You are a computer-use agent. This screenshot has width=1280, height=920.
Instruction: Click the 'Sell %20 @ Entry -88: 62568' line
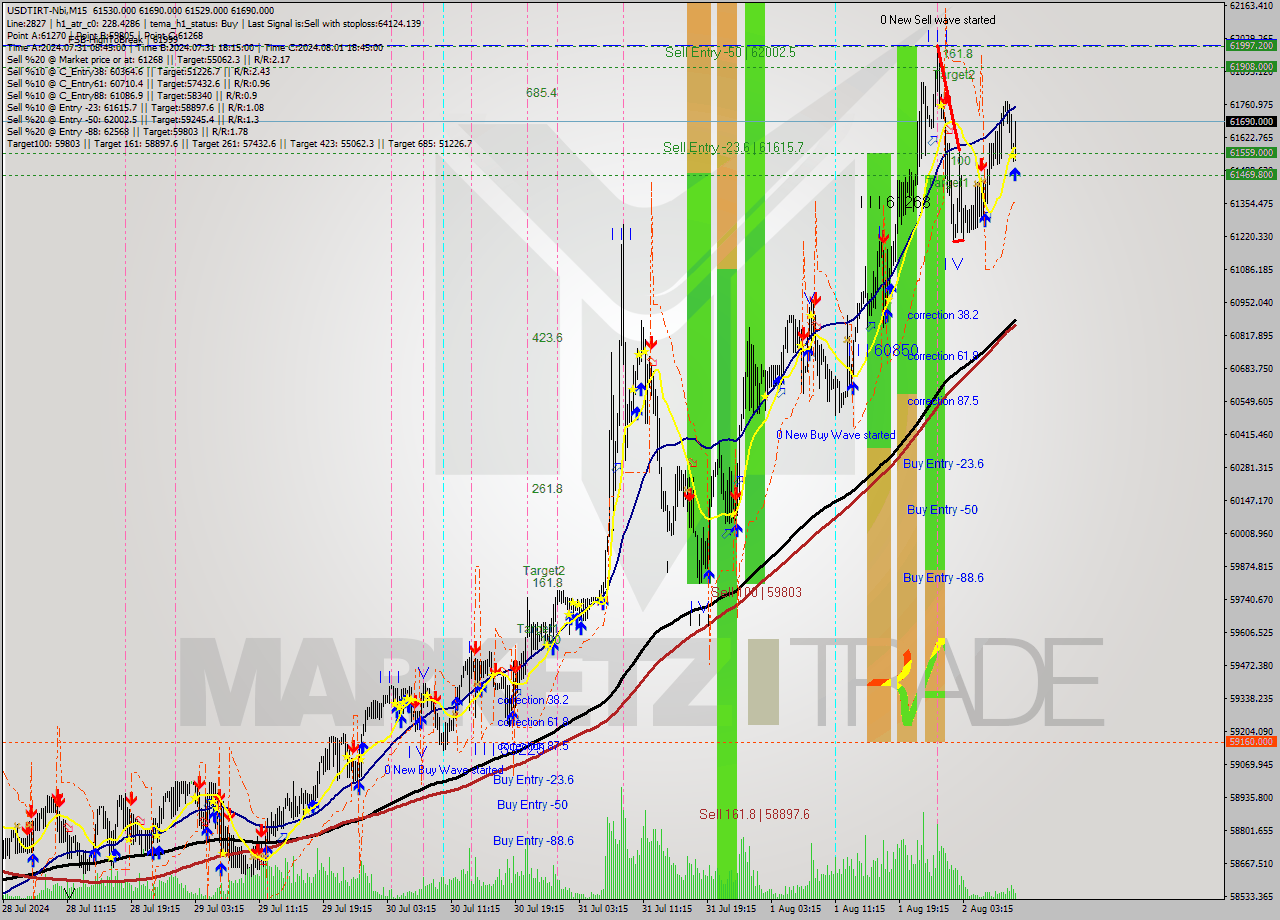[127, 131]
